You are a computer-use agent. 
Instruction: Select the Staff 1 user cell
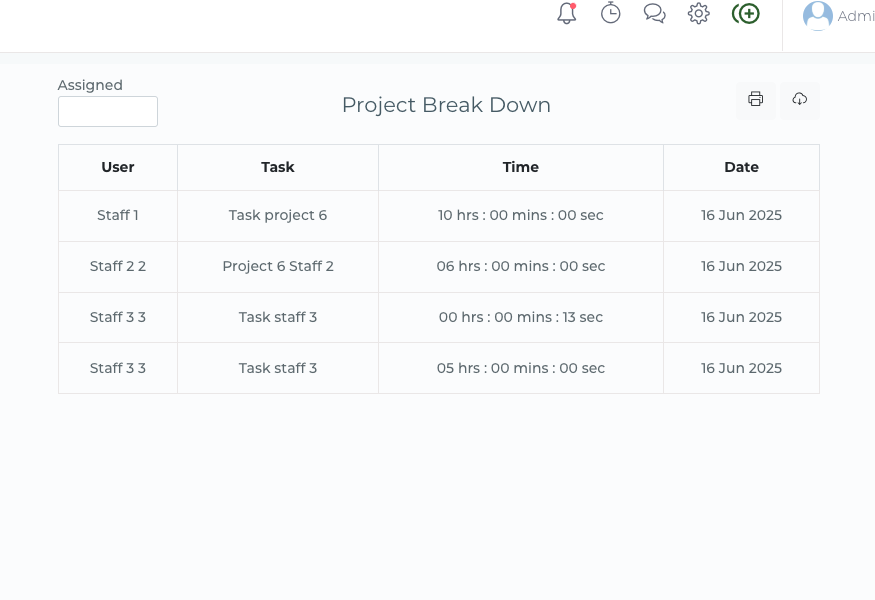118,216
